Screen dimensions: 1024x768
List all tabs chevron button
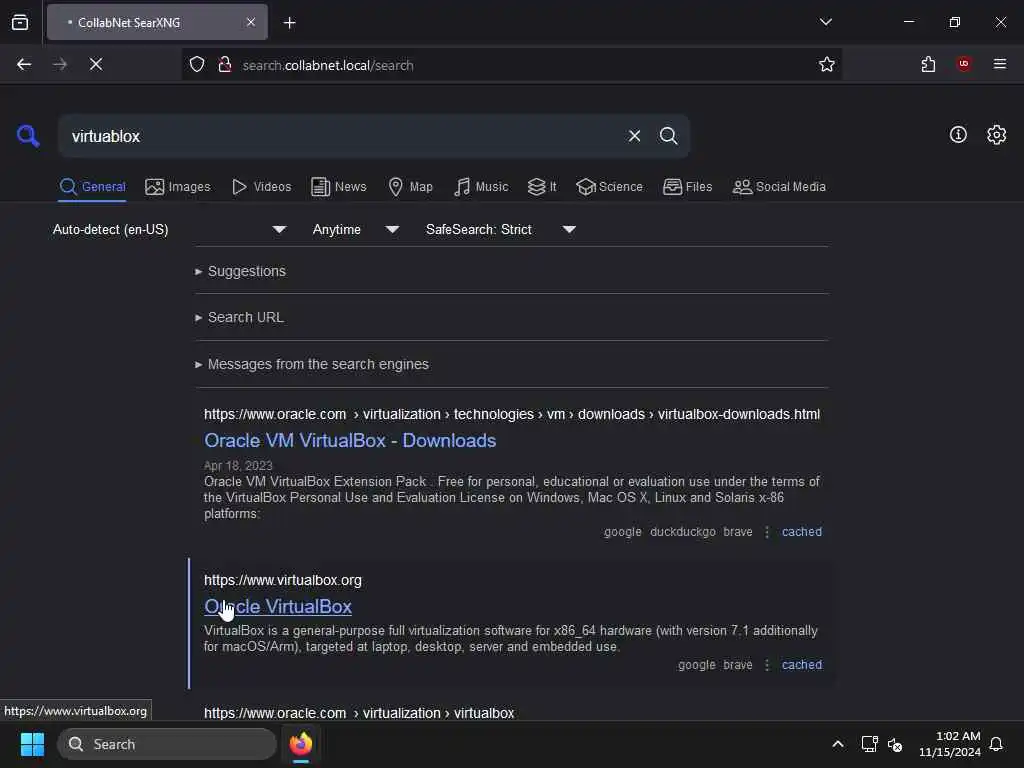pos(825,22)
